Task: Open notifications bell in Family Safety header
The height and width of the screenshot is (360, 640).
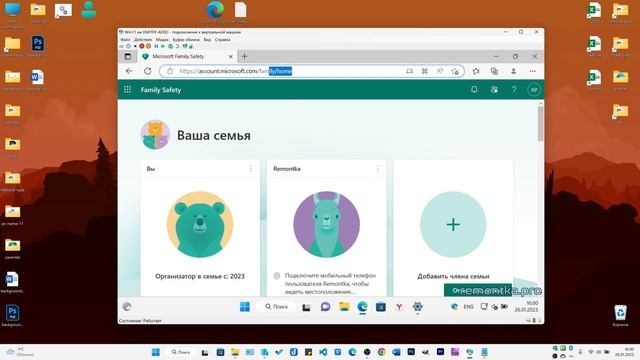Action: [x=474, y=89]
